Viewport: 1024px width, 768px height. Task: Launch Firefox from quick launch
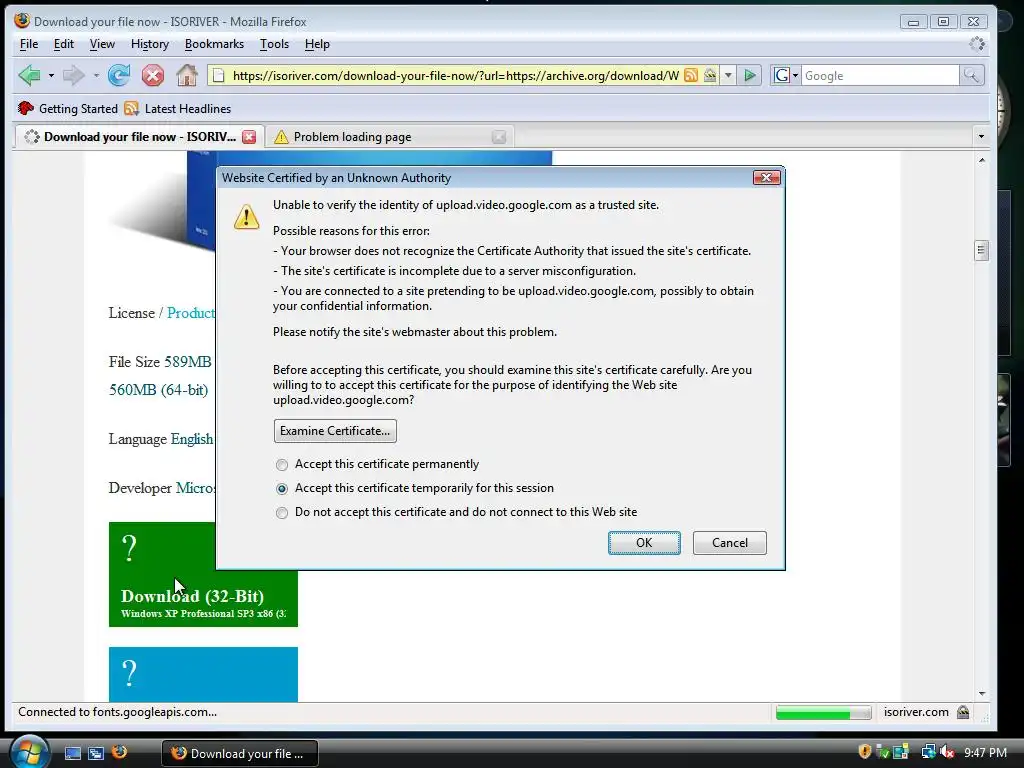[120, 752]
